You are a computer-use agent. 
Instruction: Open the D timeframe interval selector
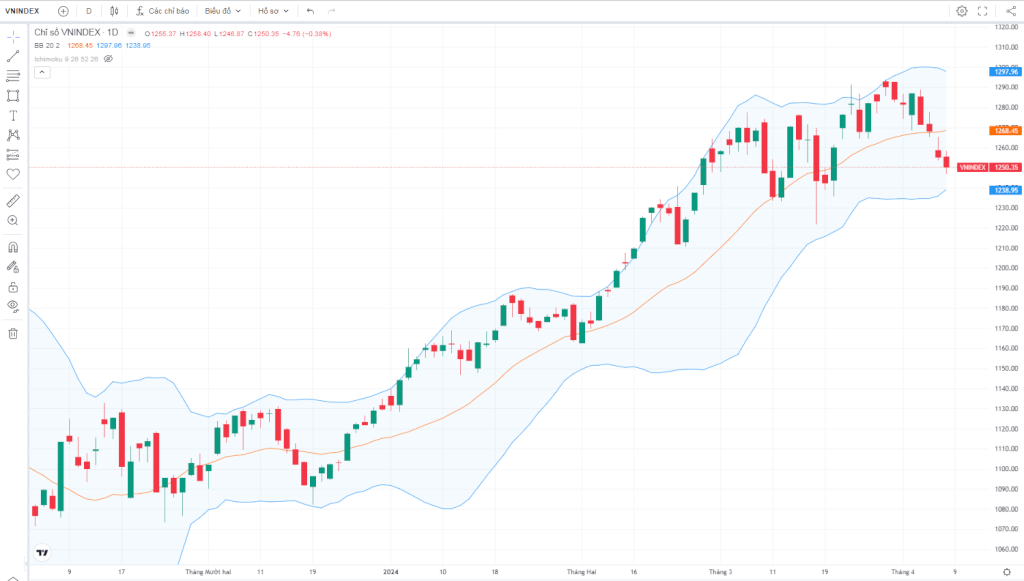pos(89,11)
